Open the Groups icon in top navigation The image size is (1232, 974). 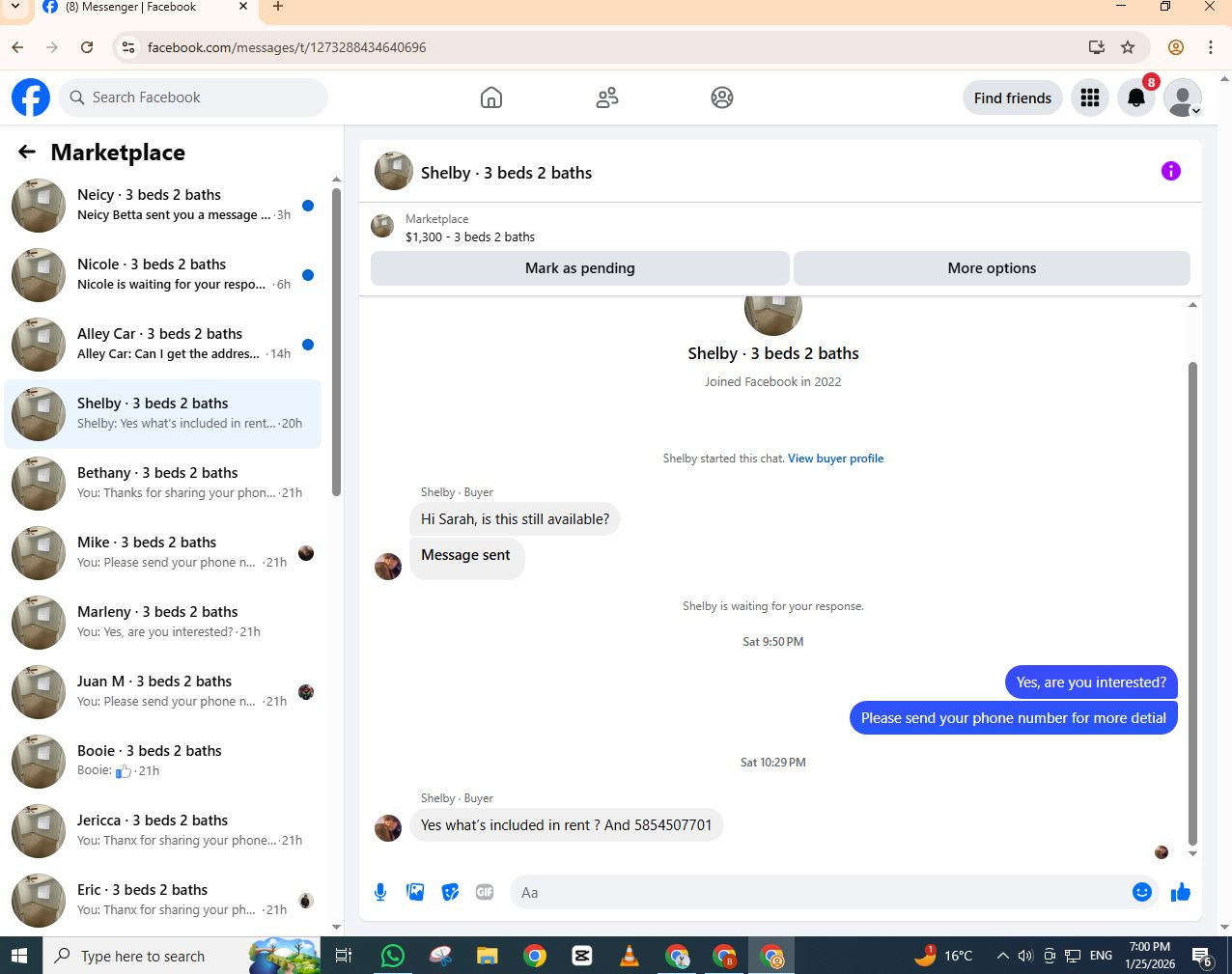coord(722,97)
